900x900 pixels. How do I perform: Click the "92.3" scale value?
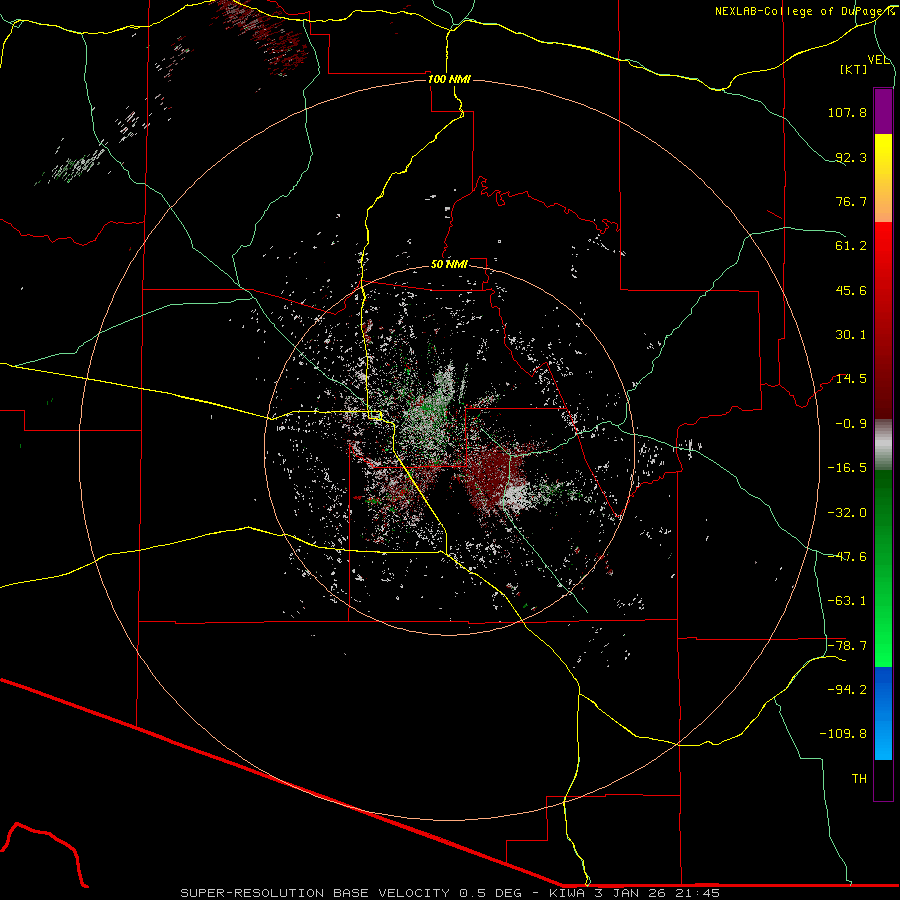[851, 157]
